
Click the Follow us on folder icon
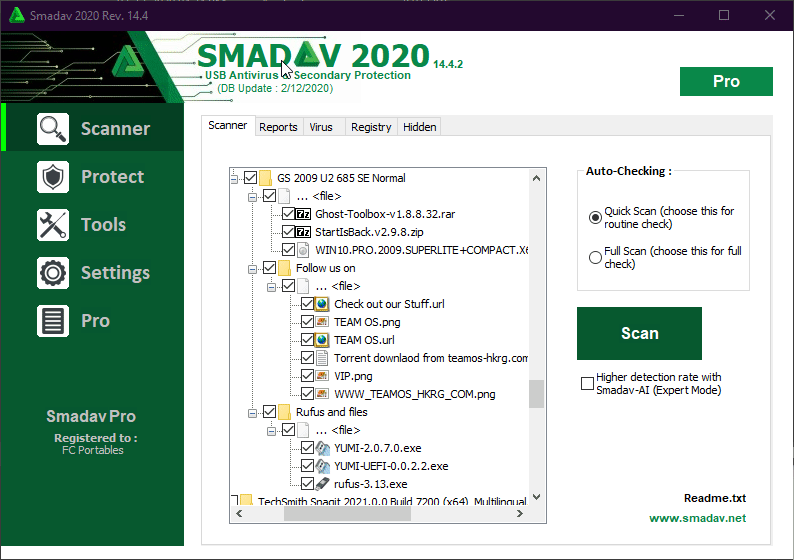point(284,268)
